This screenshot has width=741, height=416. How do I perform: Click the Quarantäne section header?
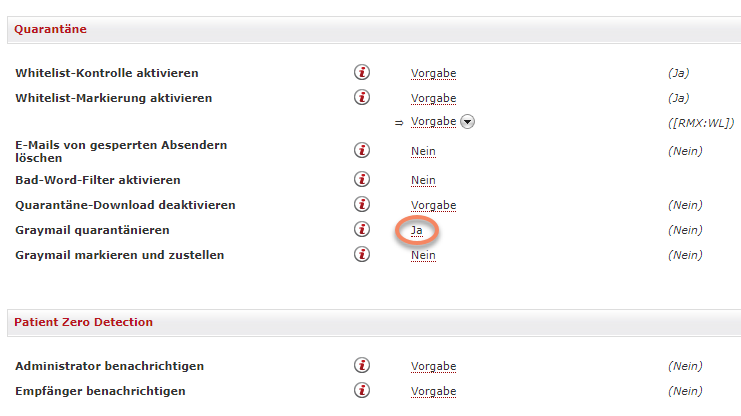(51, 29)
